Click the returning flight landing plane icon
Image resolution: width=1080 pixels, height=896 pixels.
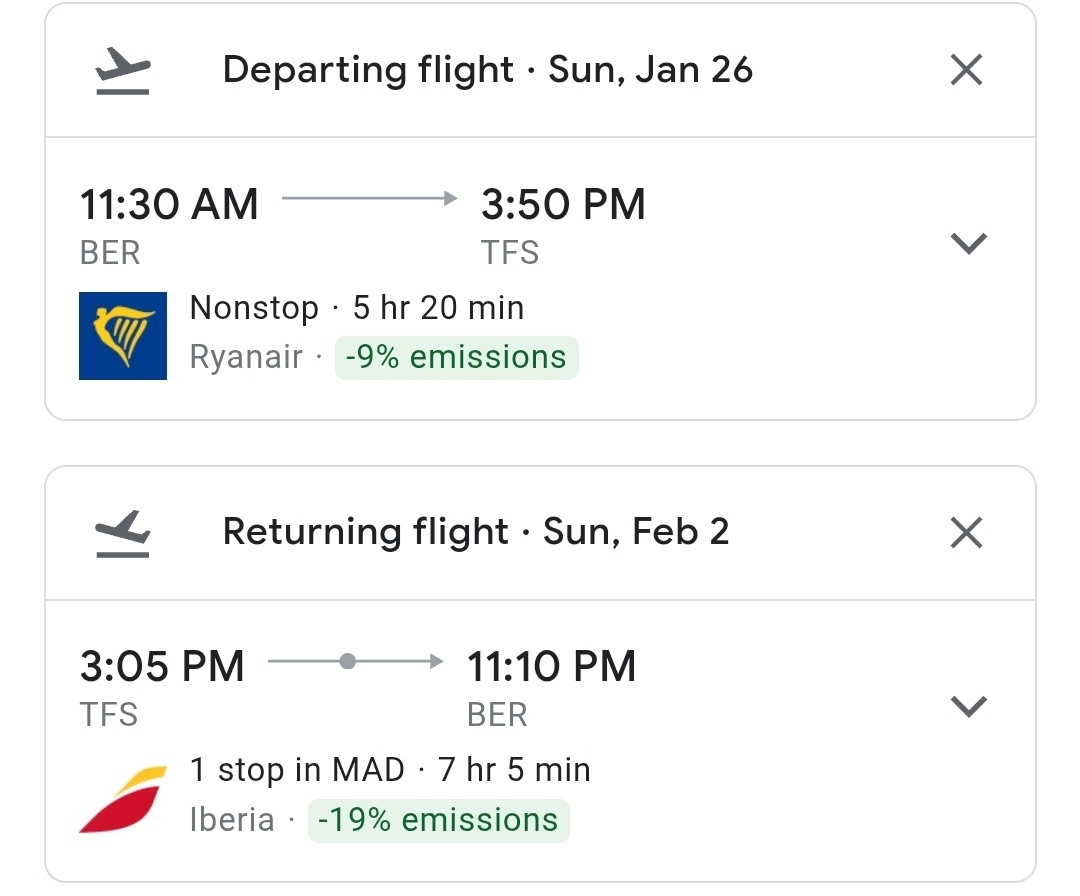[123, 534]
